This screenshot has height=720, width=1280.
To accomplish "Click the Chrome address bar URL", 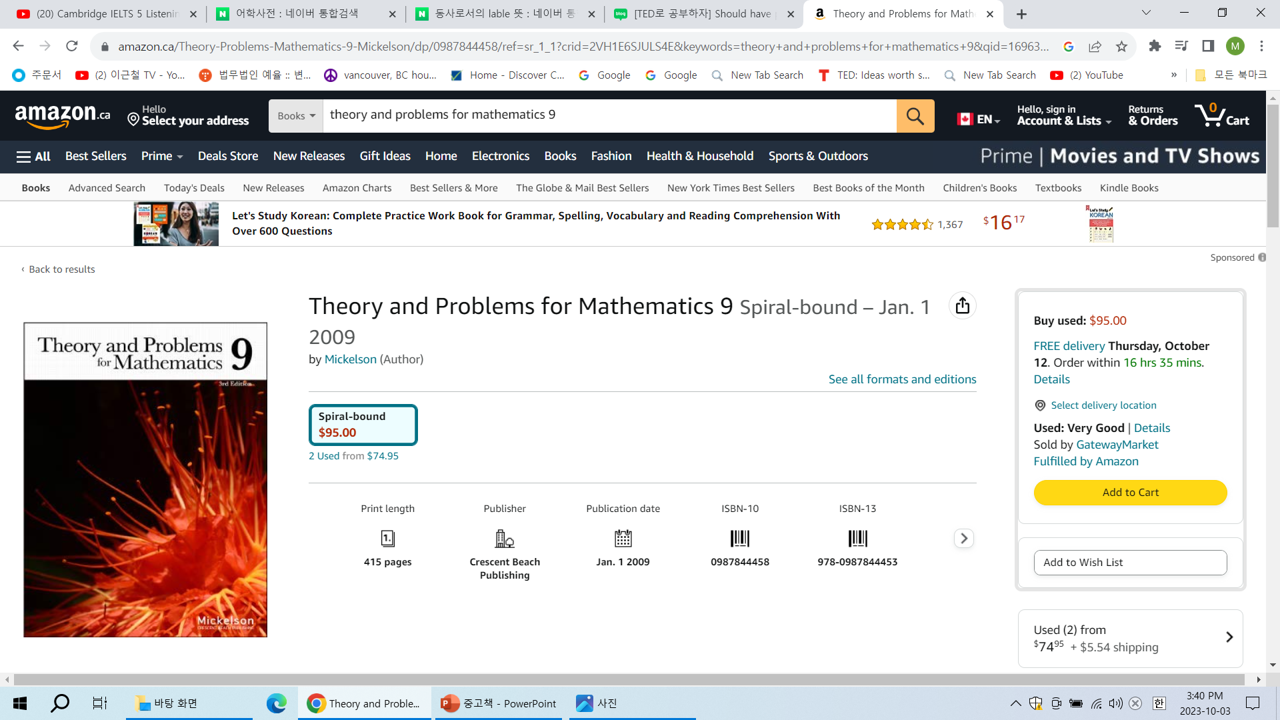I will (583, 46).
